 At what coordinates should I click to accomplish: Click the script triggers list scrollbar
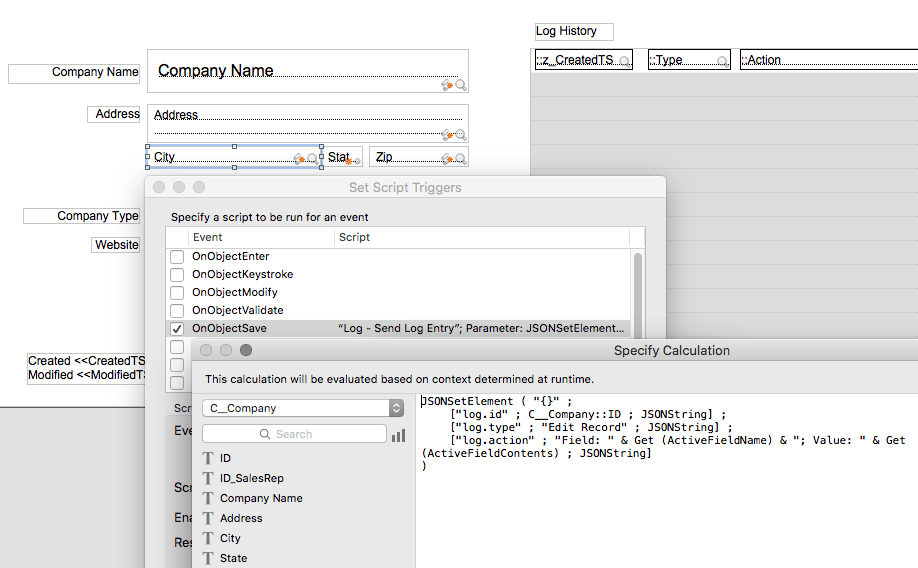638,295
